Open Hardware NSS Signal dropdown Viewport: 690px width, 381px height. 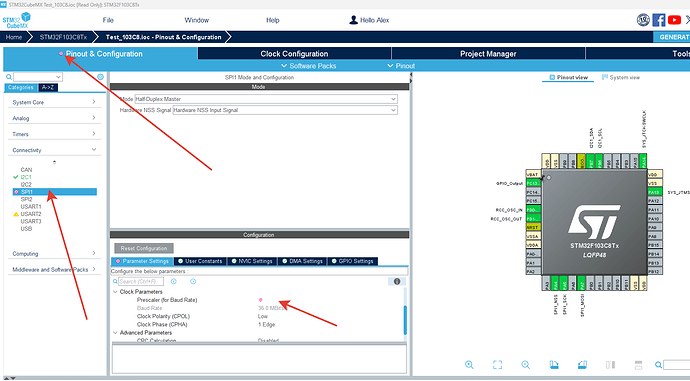click(x=285, y=110)
